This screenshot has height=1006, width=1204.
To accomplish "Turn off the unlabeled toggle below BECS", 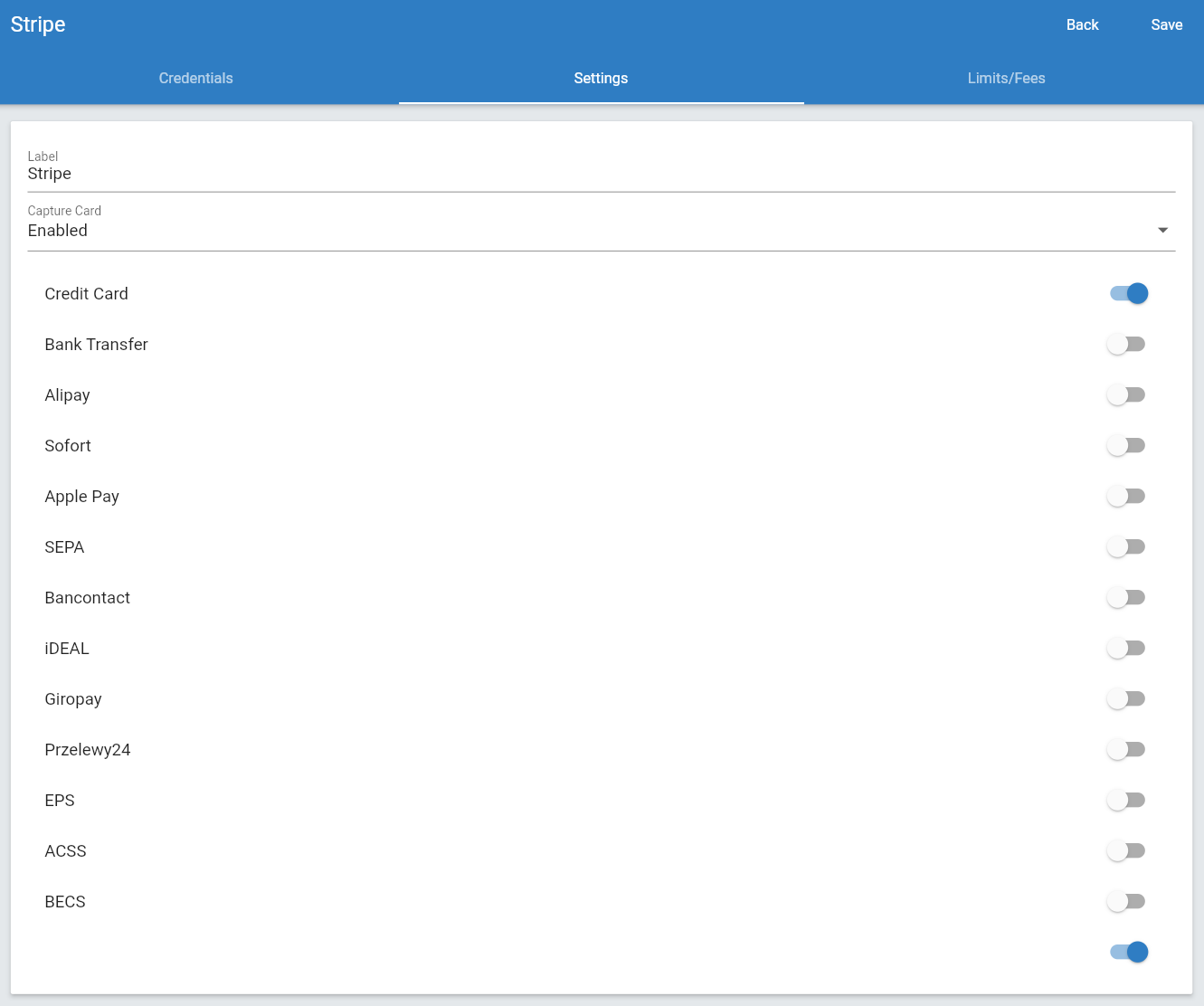I will coord(1128,952).
